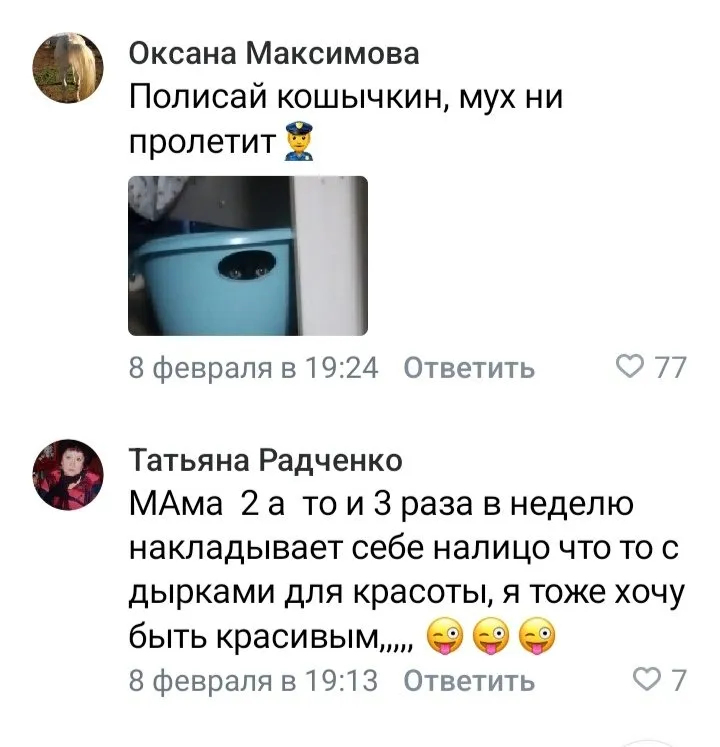
Task: Reply to Татьяна Радченко's comment
Action: coord(469,680)
